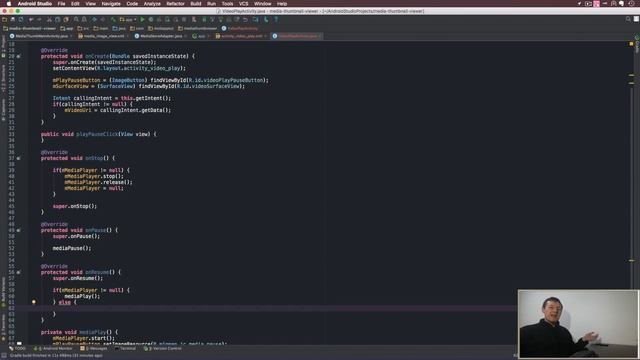Open the Structure side tool window

pyautogui.click(x=3, y=78)
